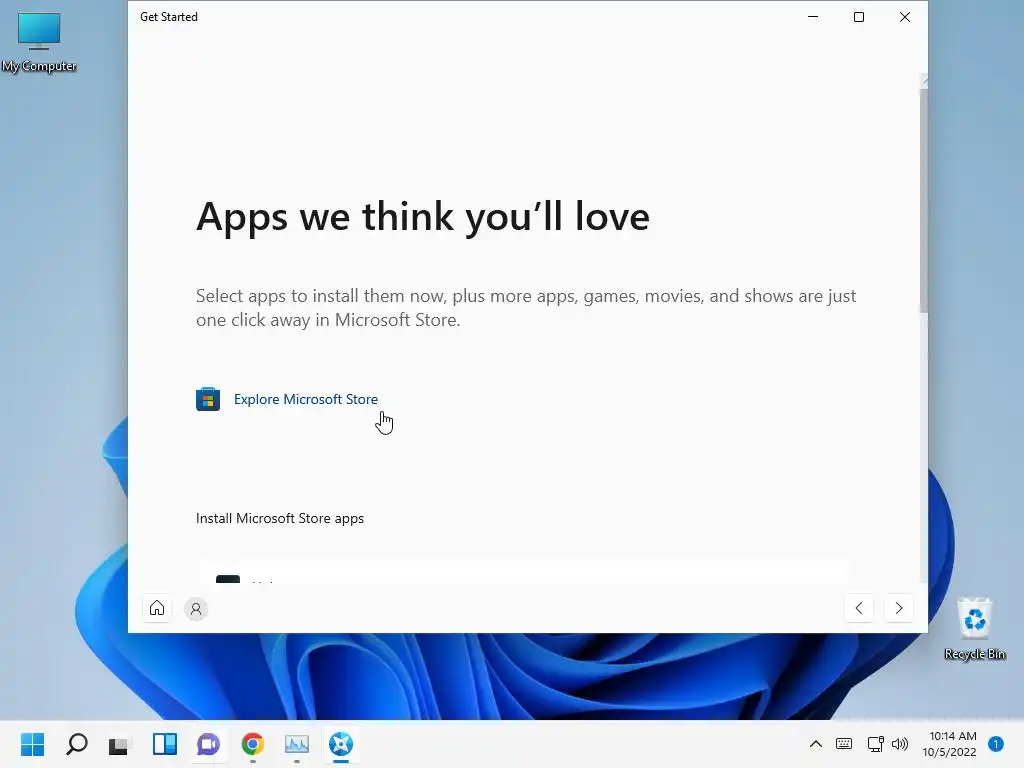Open Google Chrome from the taskbar

pyautogui.click(x=253, y=744)
